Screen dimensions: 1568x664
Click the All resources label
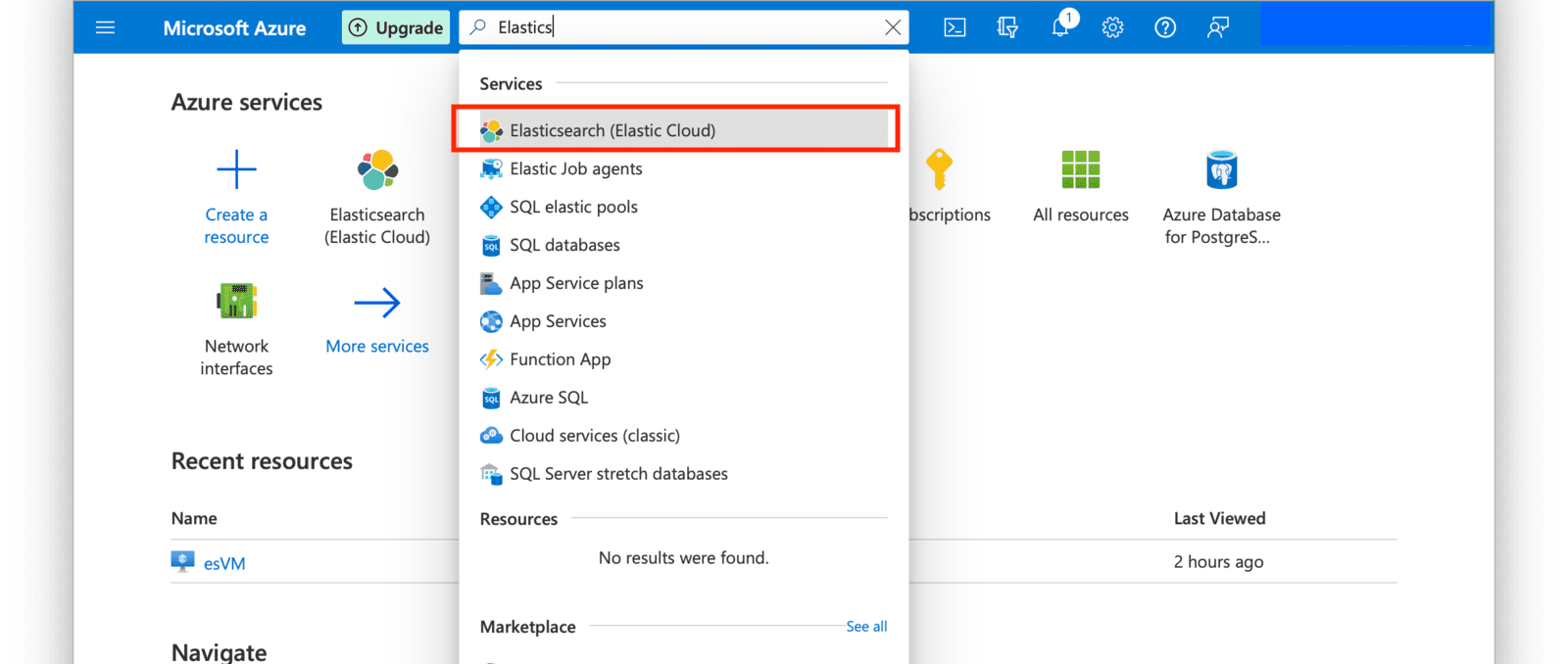[1081, 214]
